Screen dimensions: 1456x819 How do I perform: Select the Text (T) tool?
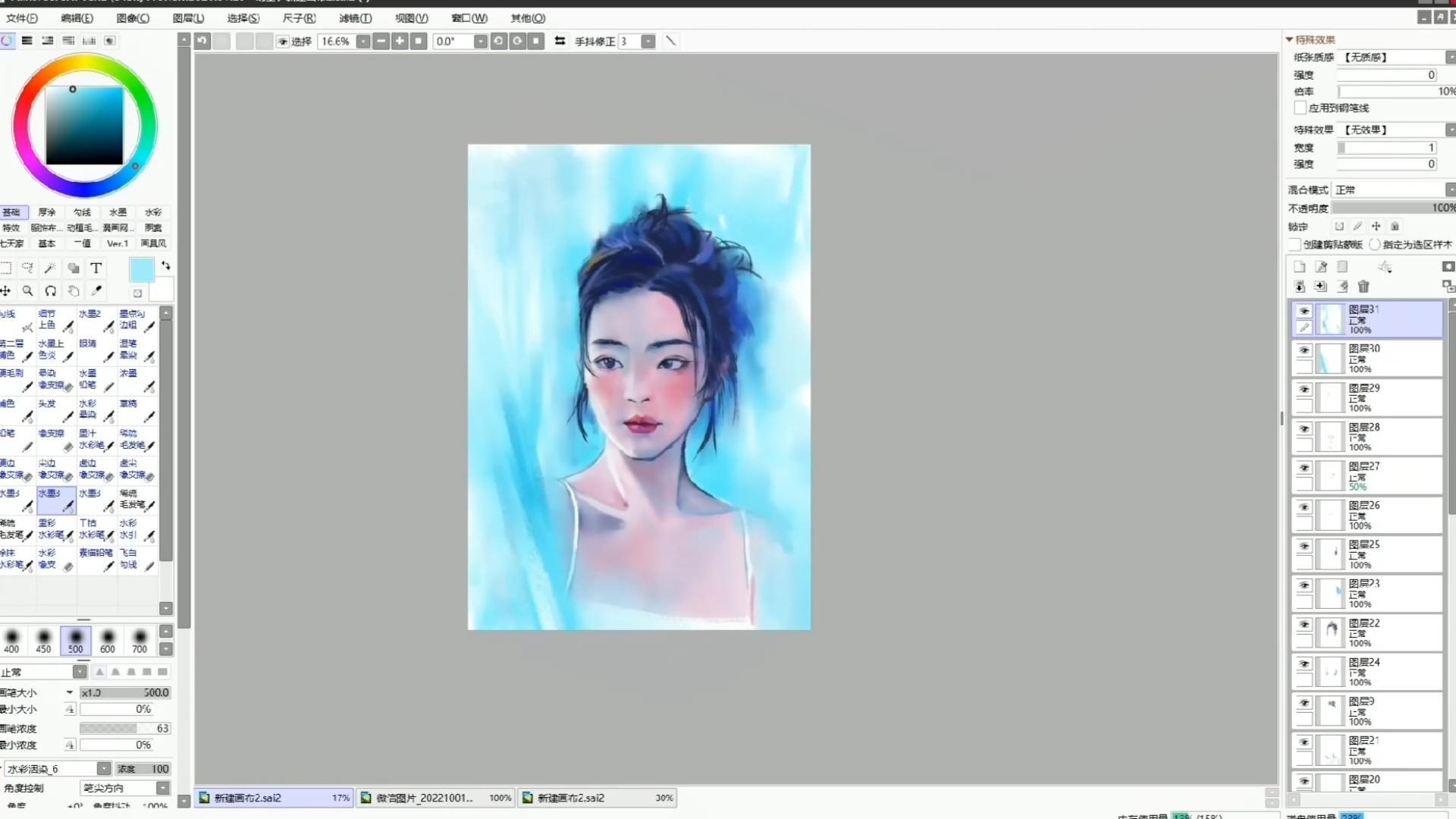click(x=96, y=268)
